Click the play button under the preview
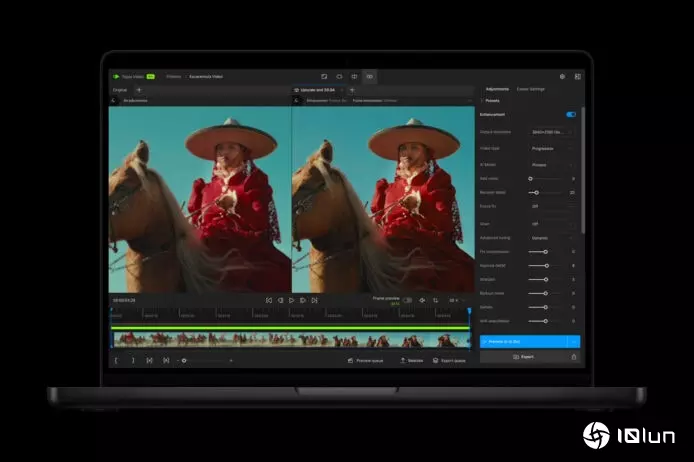This screenshot has width=694, height=462. [x=292, y=300]
